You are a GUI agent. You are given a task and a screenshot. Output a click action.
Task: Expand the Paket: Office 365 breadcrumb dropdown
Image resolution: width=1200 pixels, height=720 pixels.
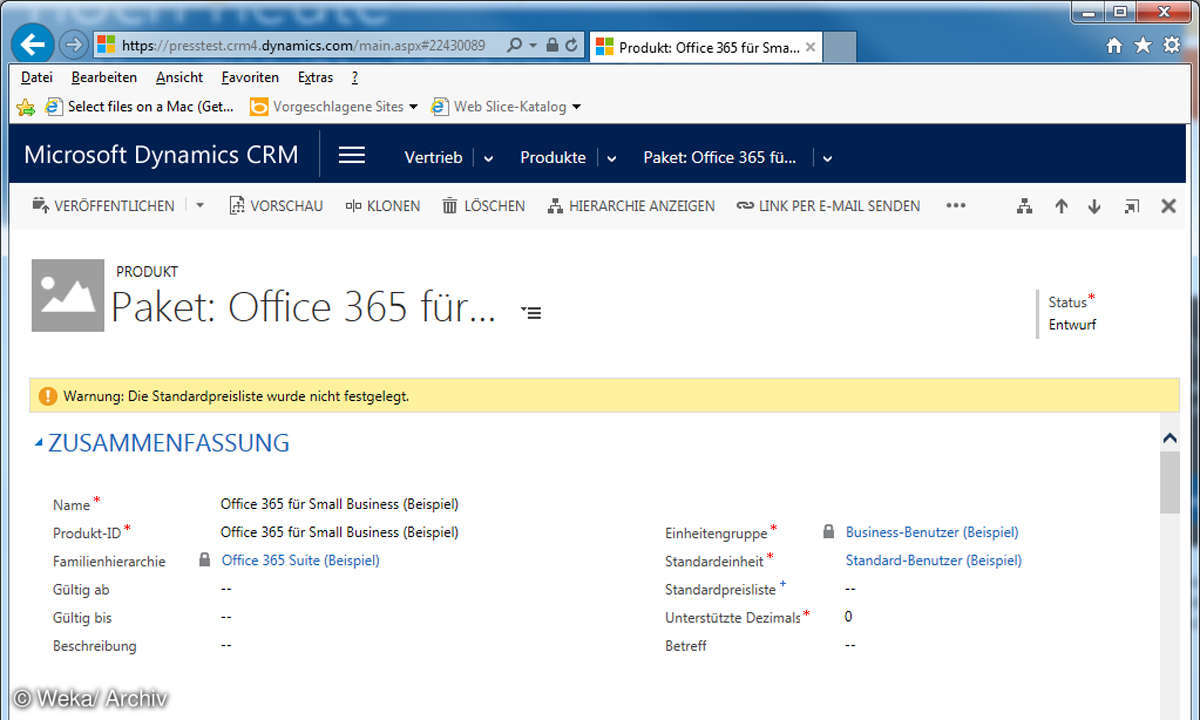tap(827, 158)
